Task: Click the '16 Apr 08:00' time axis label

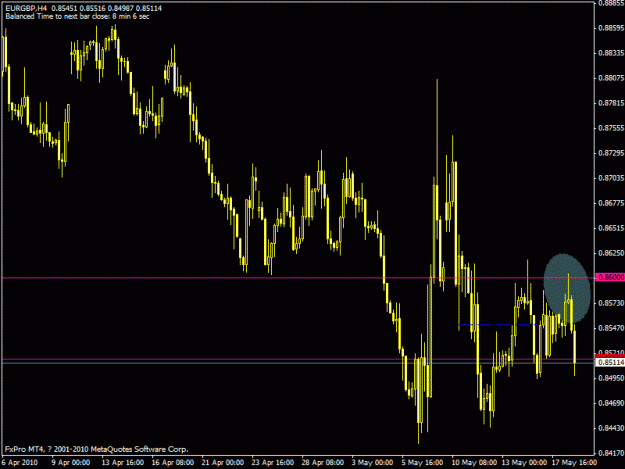Action: click(173, 463)
